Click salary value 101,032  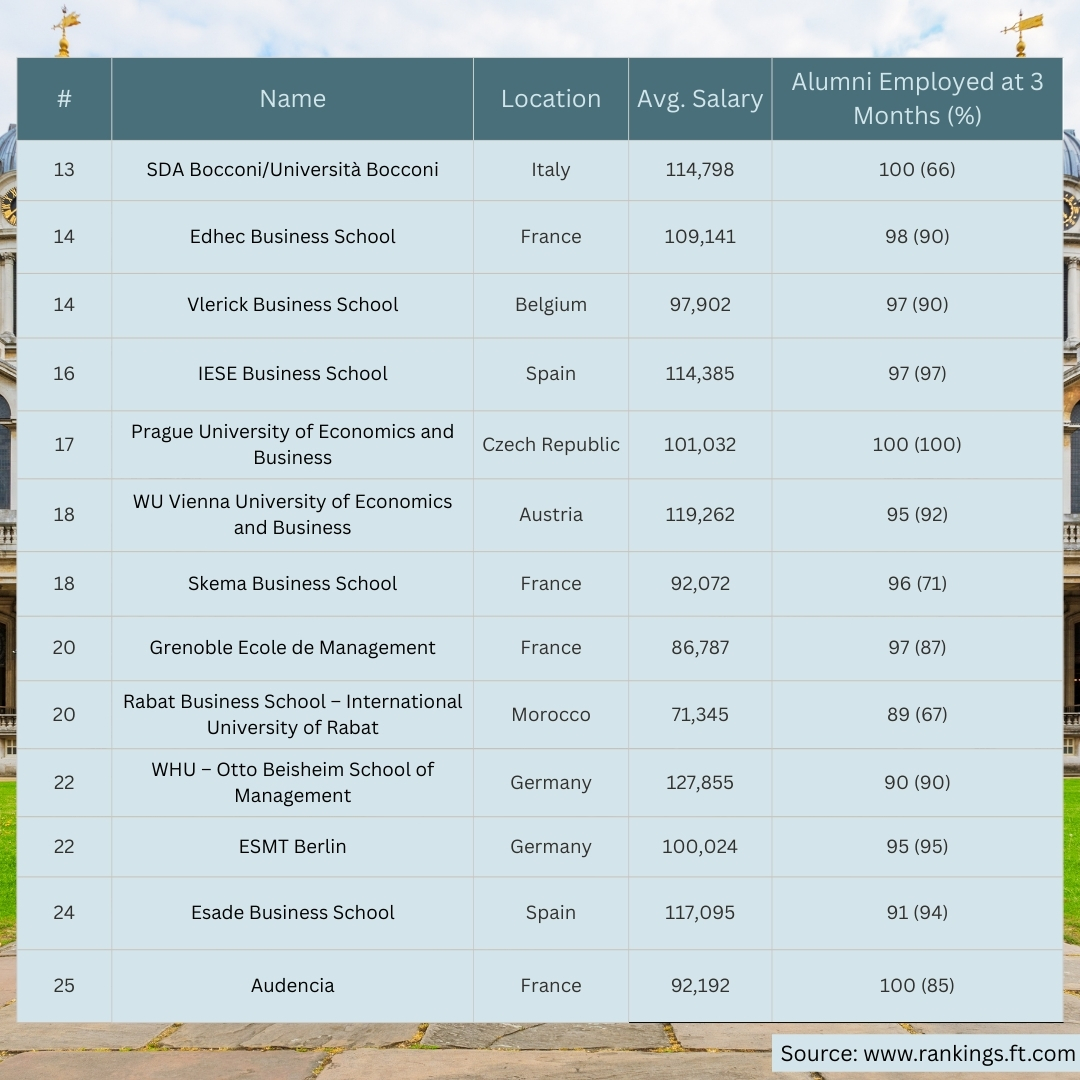coord(700,445)
